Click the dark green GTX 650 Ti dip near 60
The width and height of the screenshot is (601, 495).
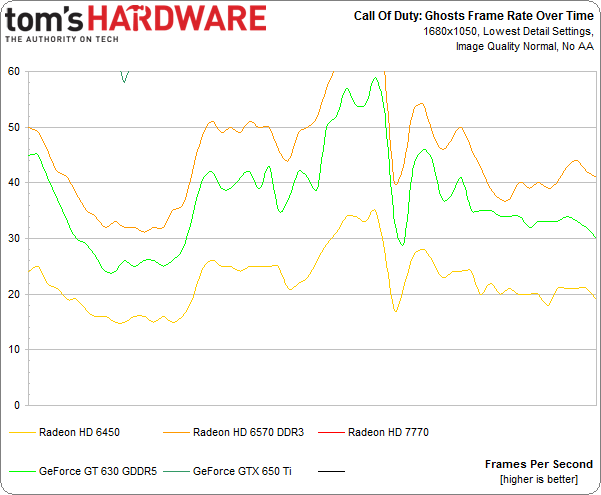click(124, 77)
